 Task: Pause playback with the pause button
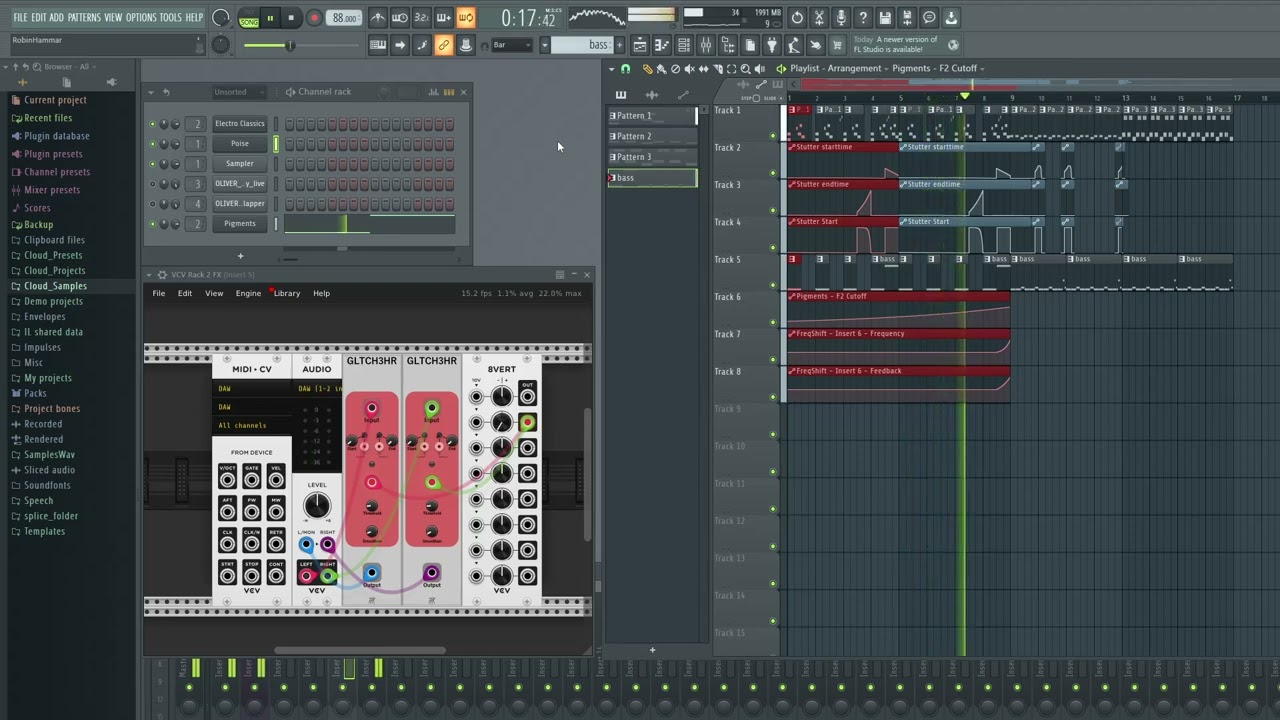tap(270, 18)
